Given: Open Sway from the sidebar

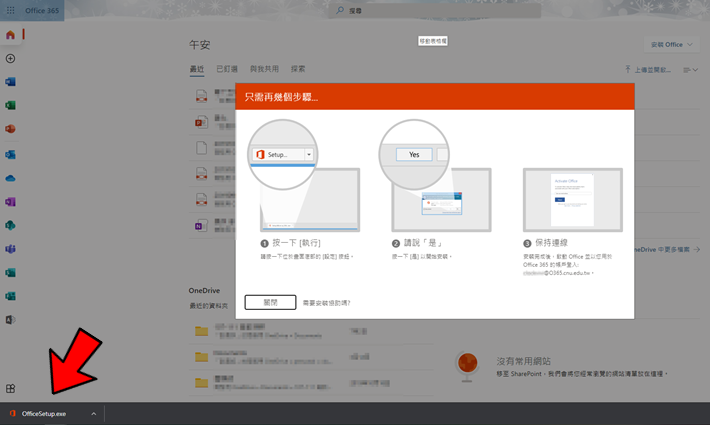Looking at the screenshot, I should tap(10, 272).
